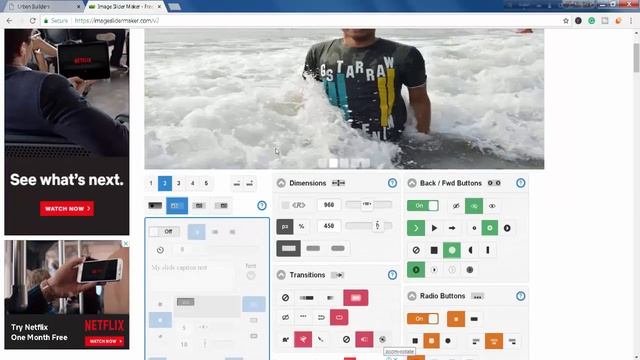The height and width of the screenshot is (360, 640).
Task: Collapse the Back / Fwd Buttons section
Action: pos(412,183)
